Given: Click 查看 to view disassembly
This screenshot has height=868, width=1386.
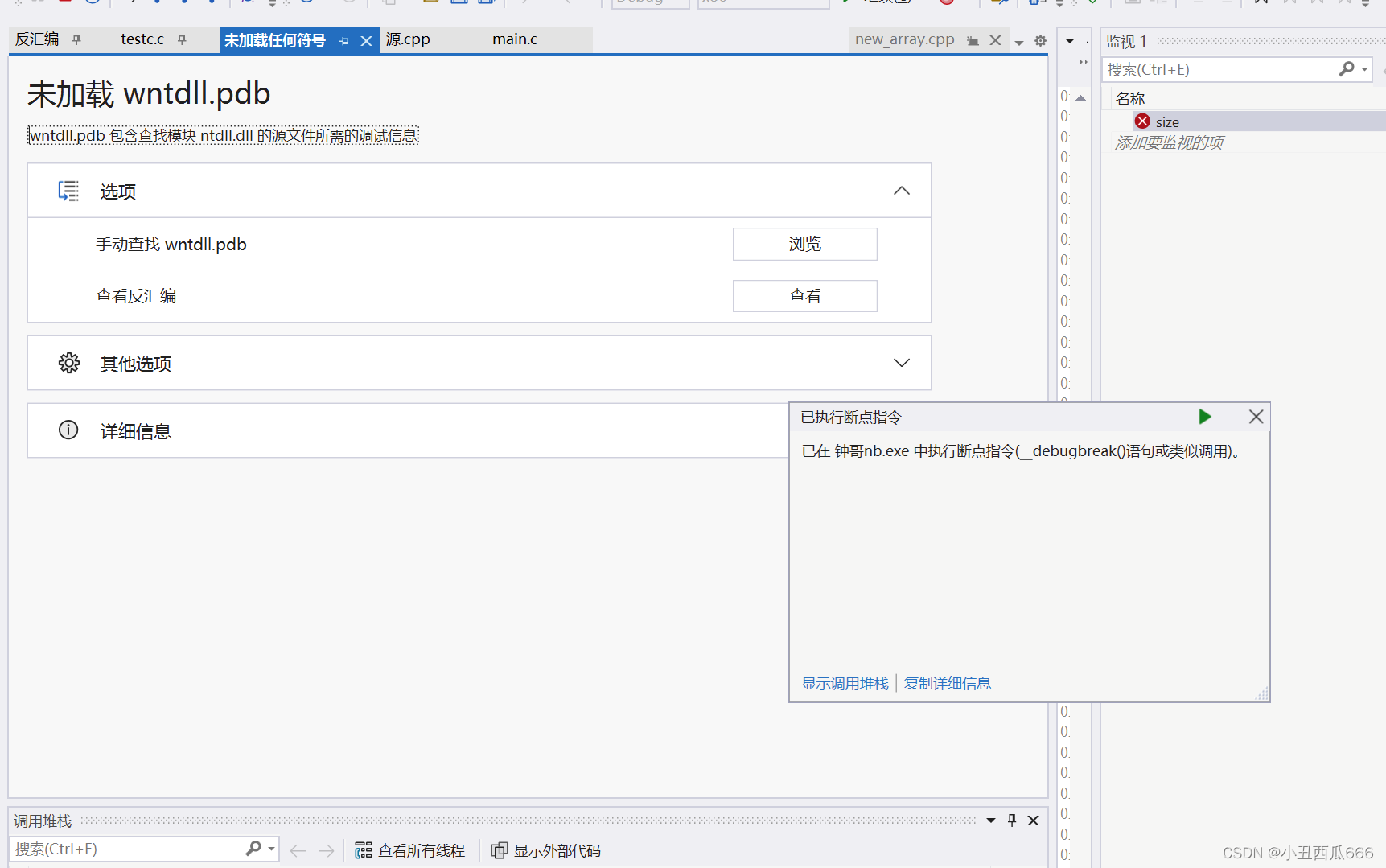Looking at the screenshot, I should click(804, 296).
